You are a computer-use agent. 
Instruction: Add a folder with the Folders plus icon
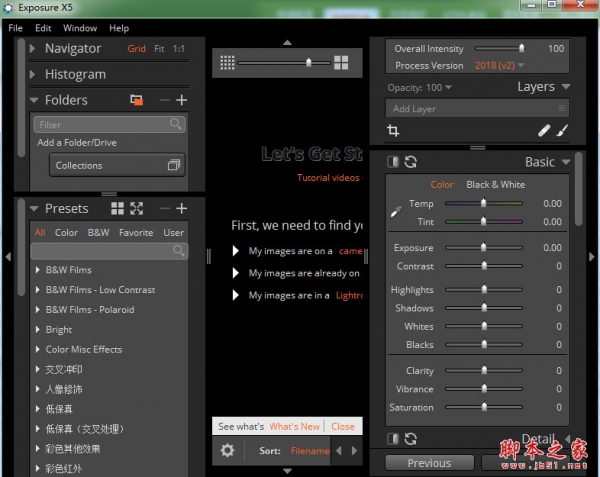click(181, 100)
